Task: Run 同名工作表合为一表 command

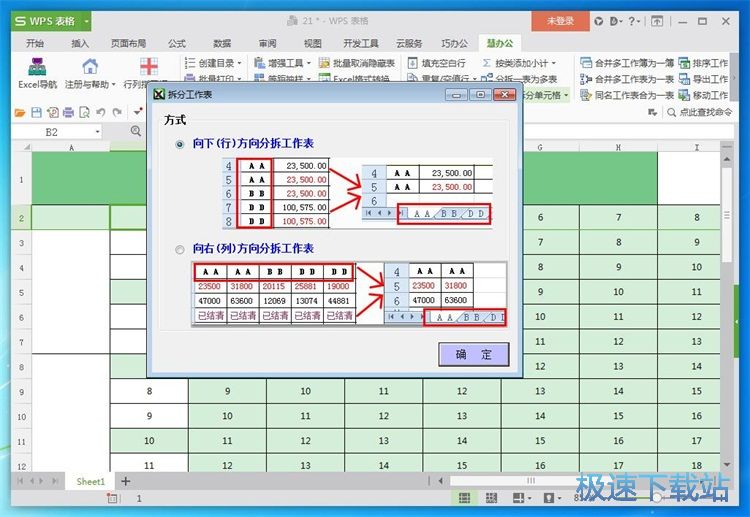Action: [x=627, y=95]
